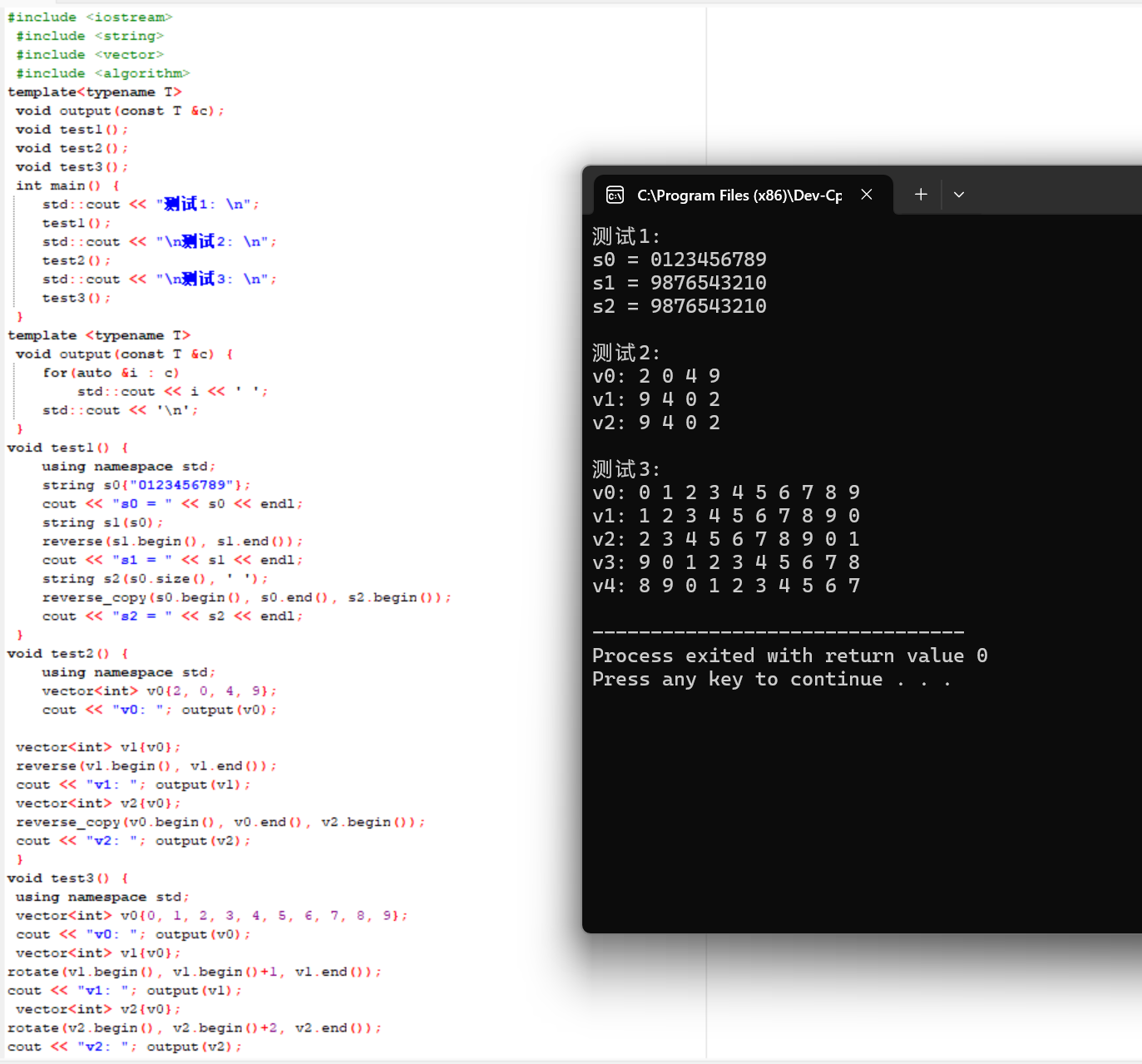Click 'v3: 9 0 1 2 3 4 5 6 7 8' line

[726, 562]
